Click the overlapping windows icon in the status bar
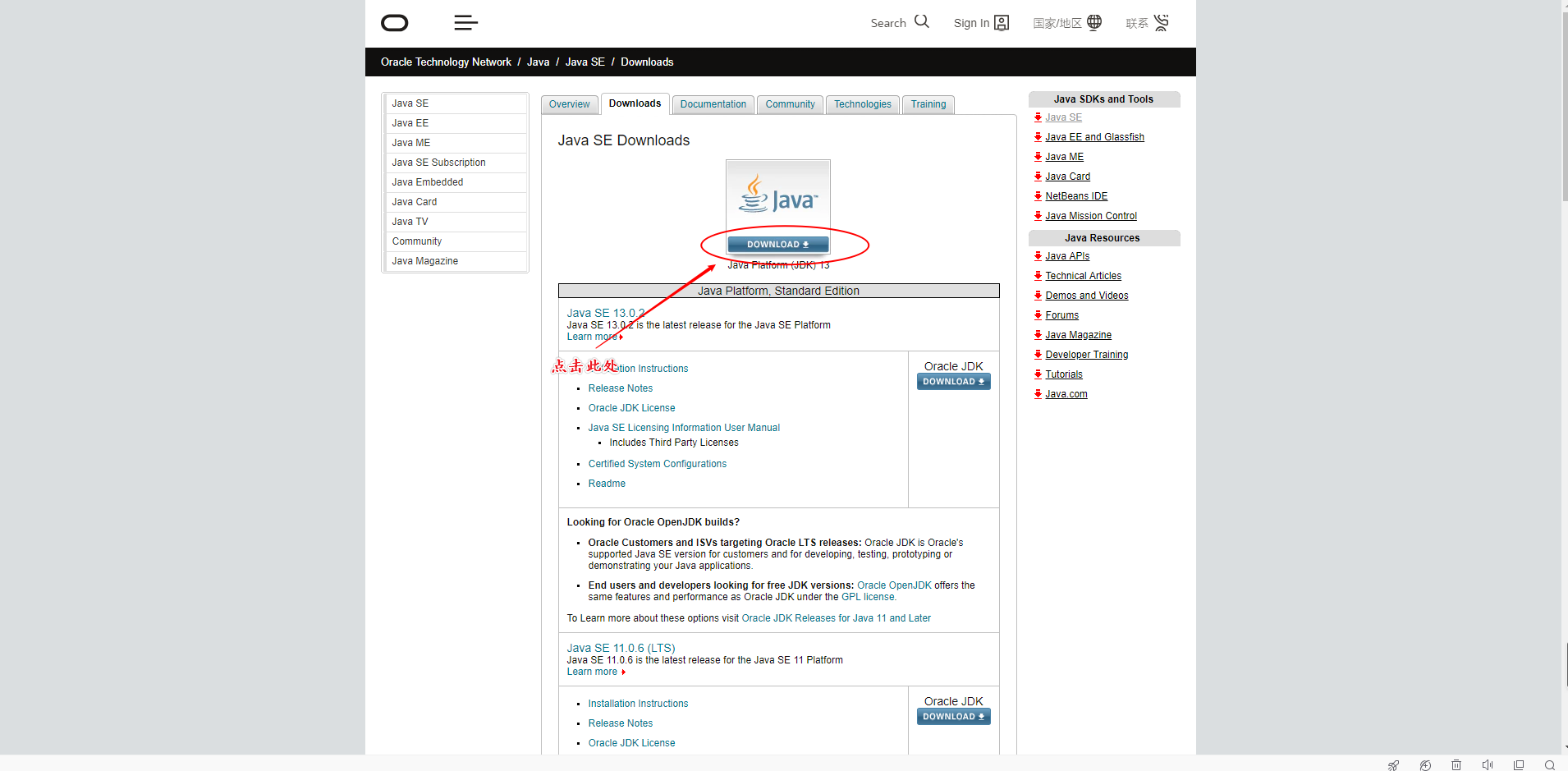 tap(1519, 765)
